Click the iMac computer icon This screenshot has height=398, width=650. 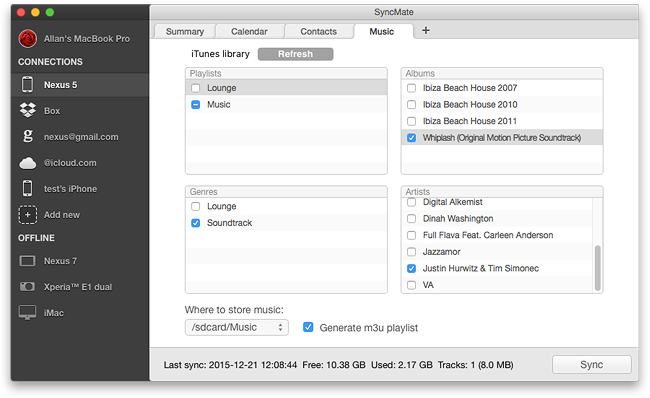click(x=27, y=313)
